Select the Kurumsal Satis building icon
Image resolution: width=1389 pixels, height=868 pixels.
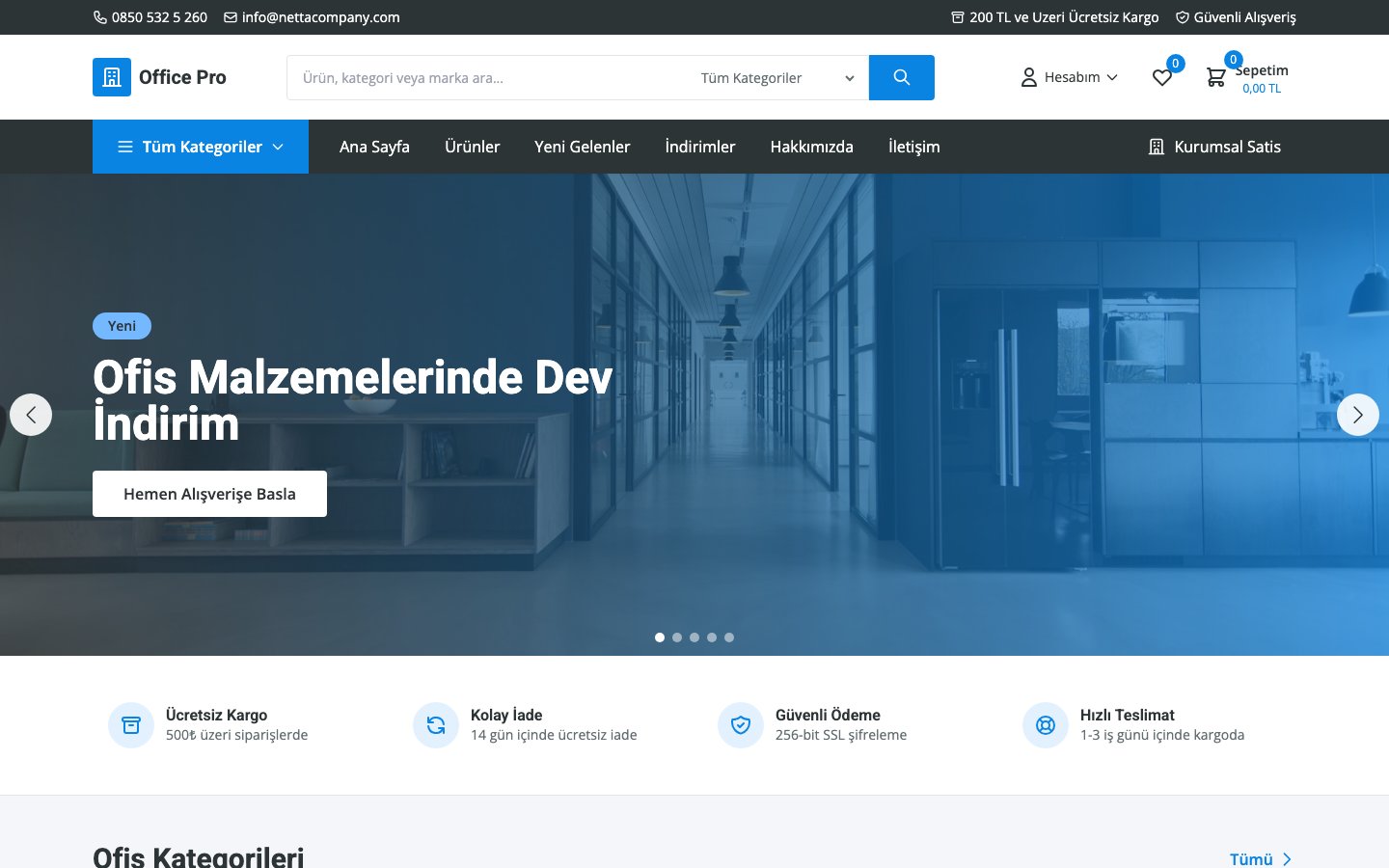[x=1157, y=147]
